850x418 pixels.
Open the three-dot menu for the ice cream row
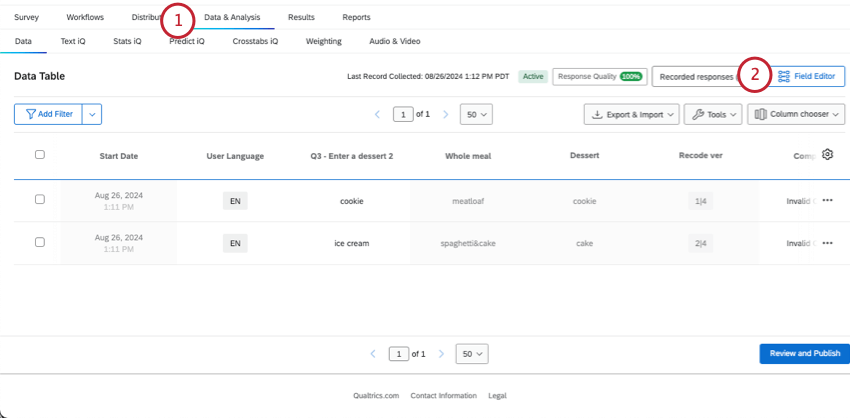click(827, 243)
